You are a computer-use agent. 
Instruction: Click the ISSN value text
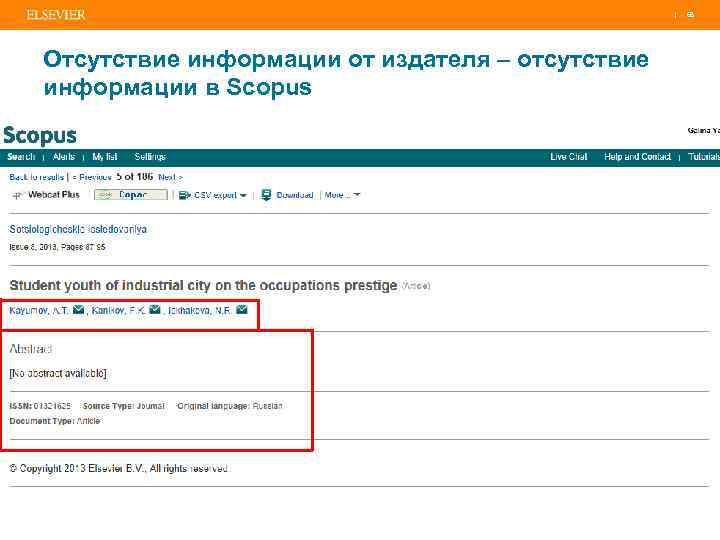click(52, 406)
